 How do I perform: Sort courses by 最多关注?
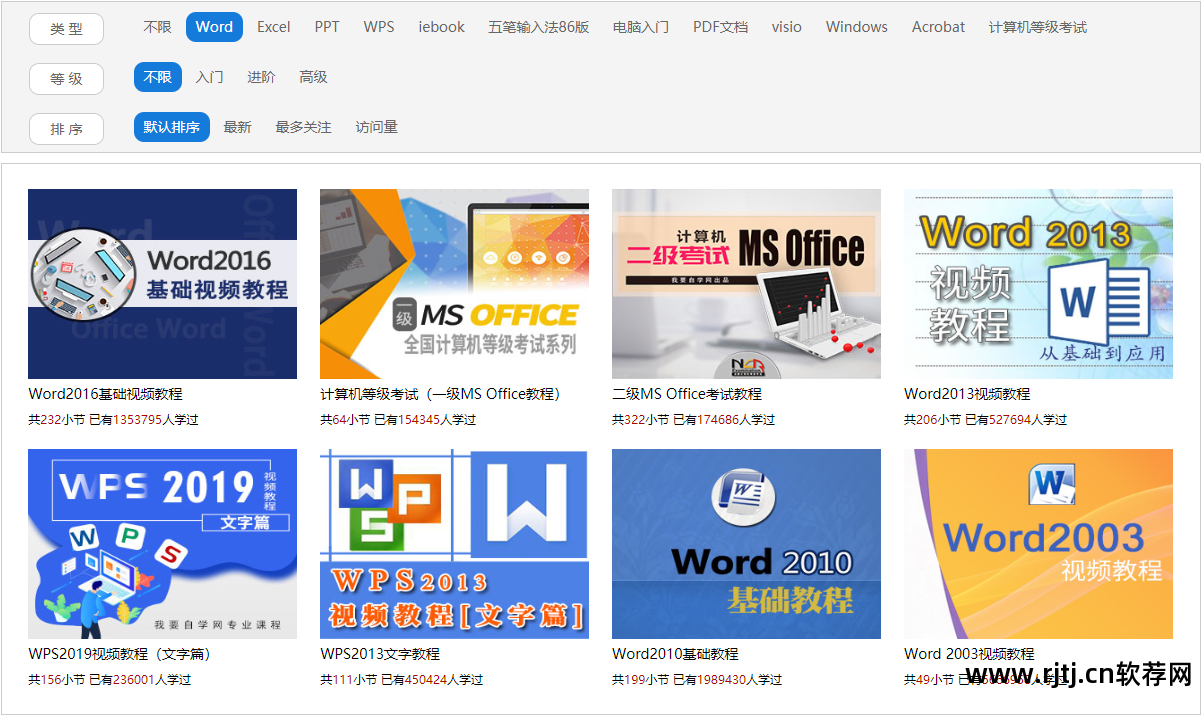coord(304,127)
